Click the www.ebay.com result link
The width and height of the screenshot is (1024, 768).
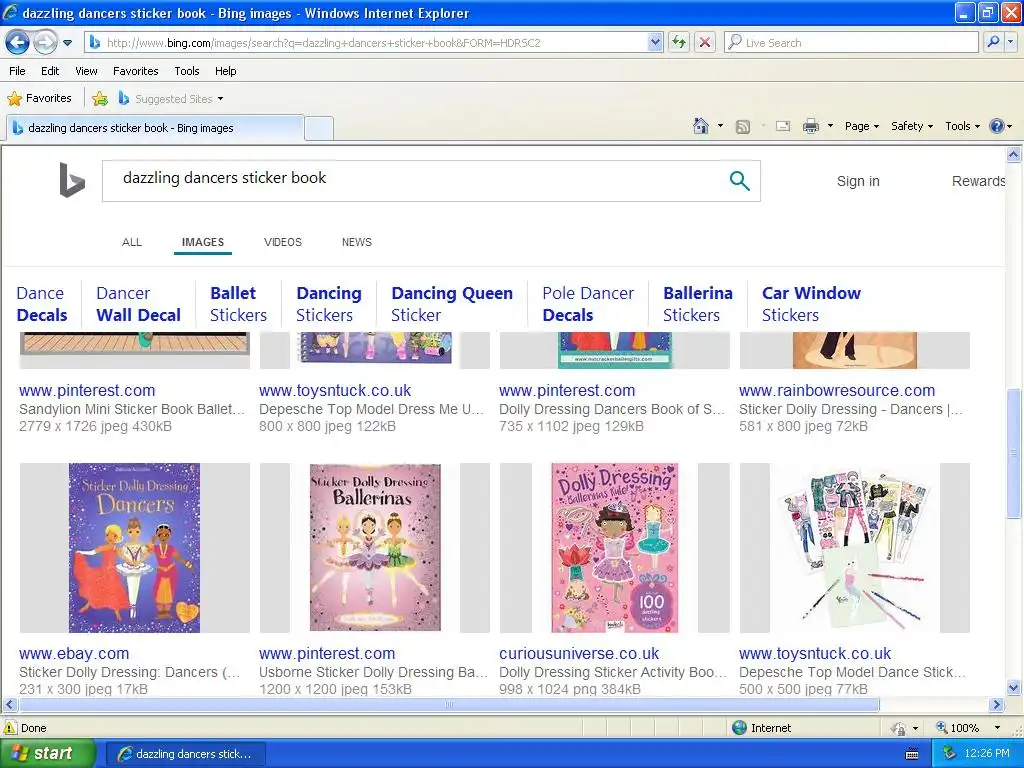click(x=74, y=653)
